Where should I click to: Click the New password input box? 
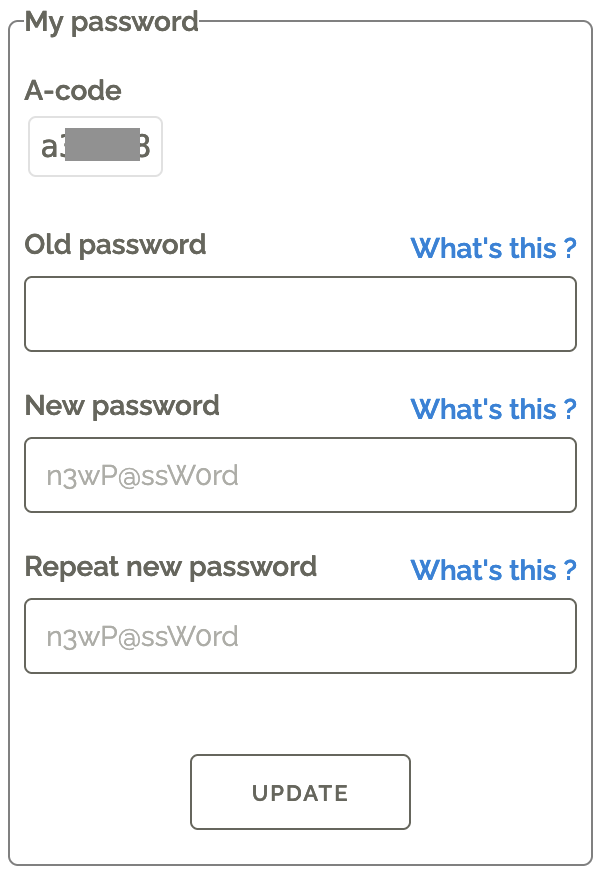(300, 475)
